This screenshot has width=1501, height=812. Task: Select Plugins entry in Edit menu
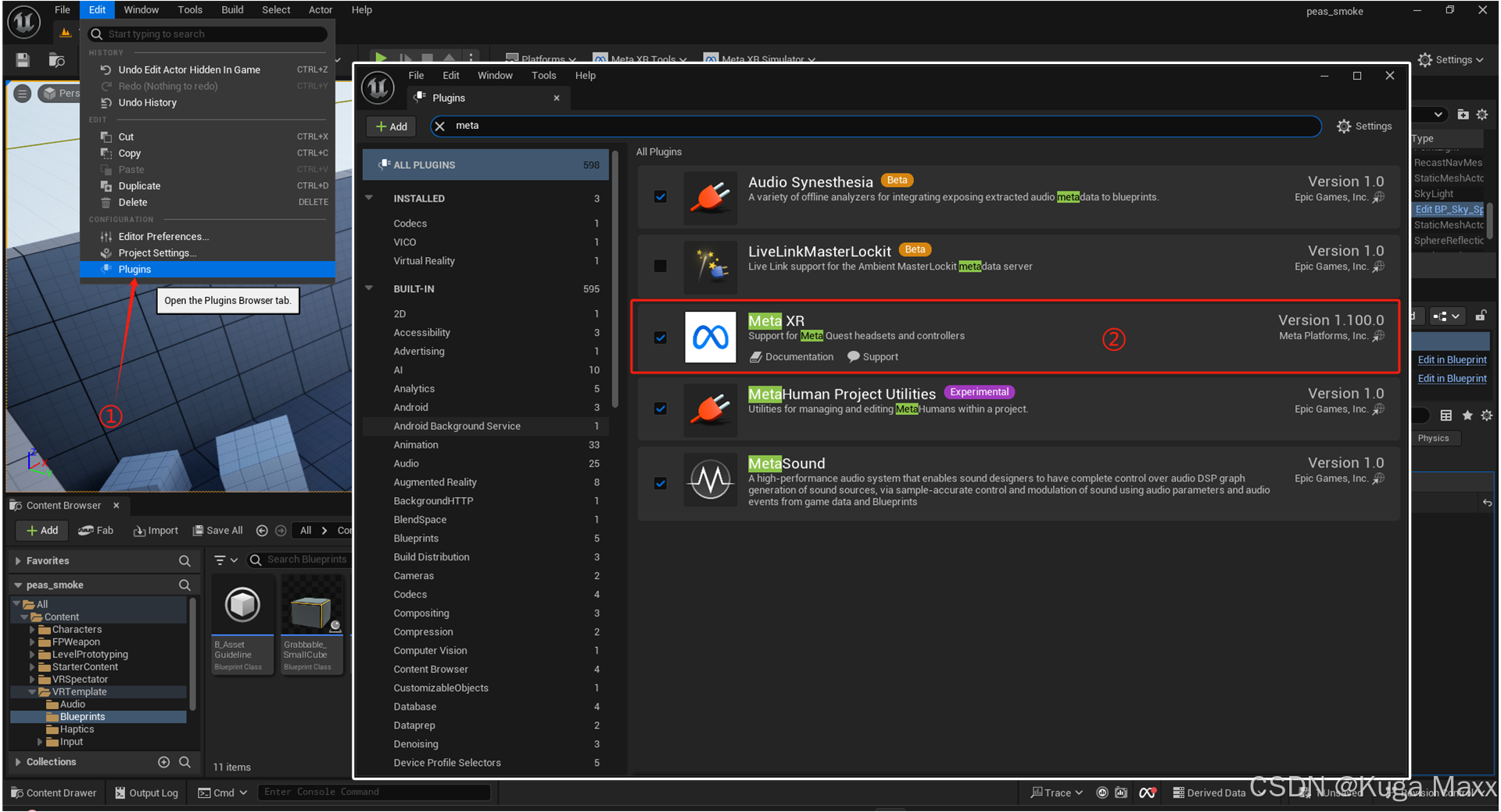208,269
